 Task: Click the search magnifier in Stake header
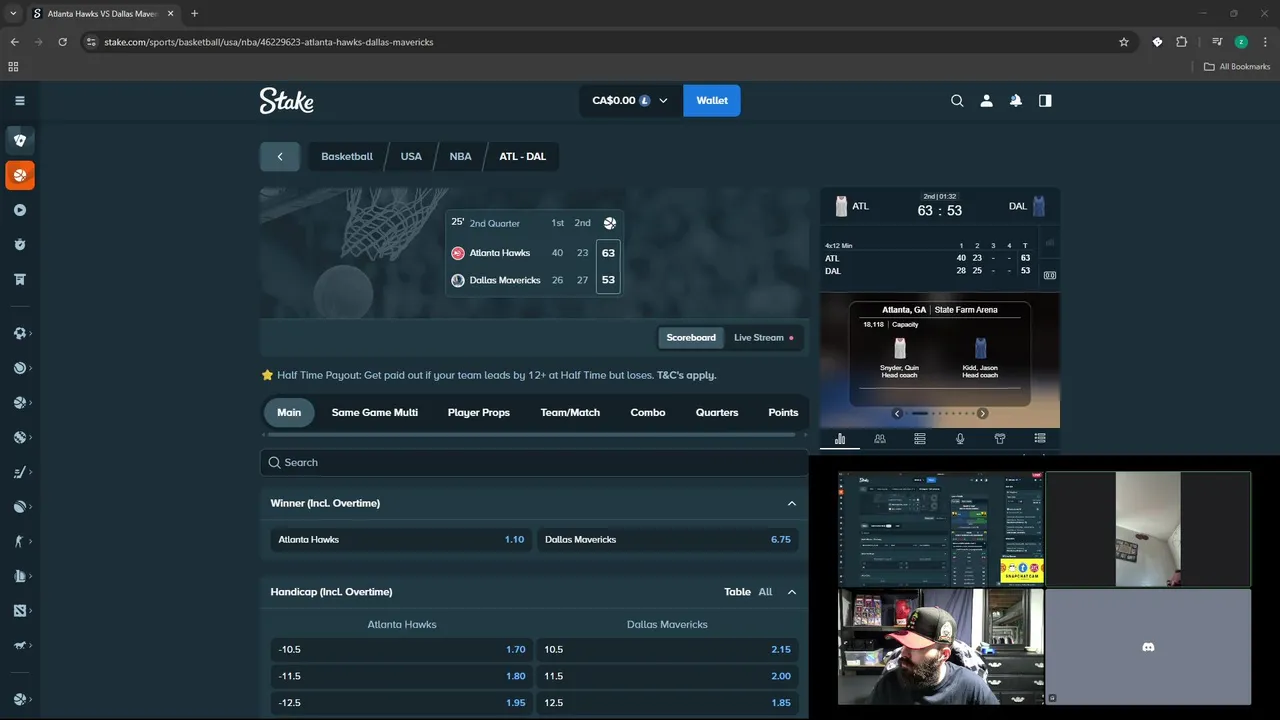(x=957, y=100)
